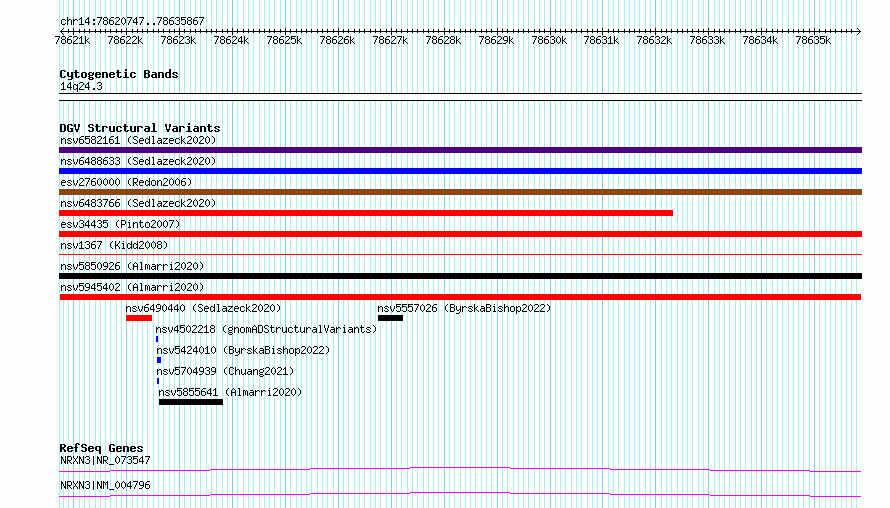The width and height of the screenshot is (890, 508).
Task: Select the 14q24.3 cytogenetic band label
Action: (81, 86)
